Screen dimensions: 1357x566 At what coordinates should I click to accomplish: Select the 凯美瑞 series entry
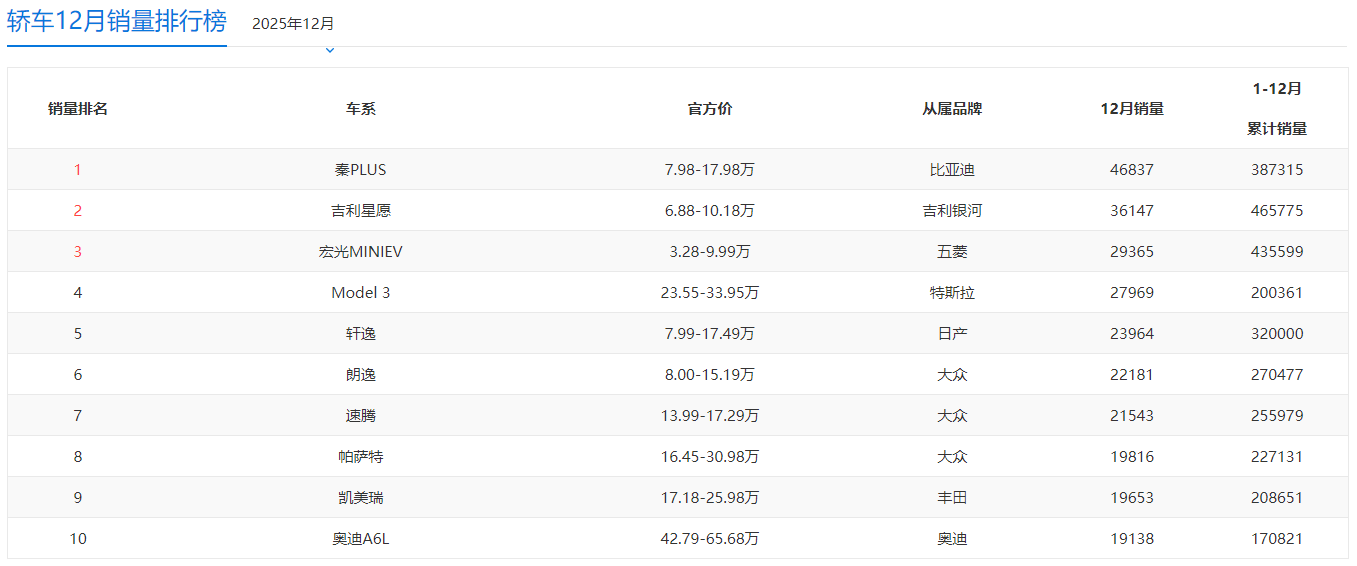click(360, 498)
